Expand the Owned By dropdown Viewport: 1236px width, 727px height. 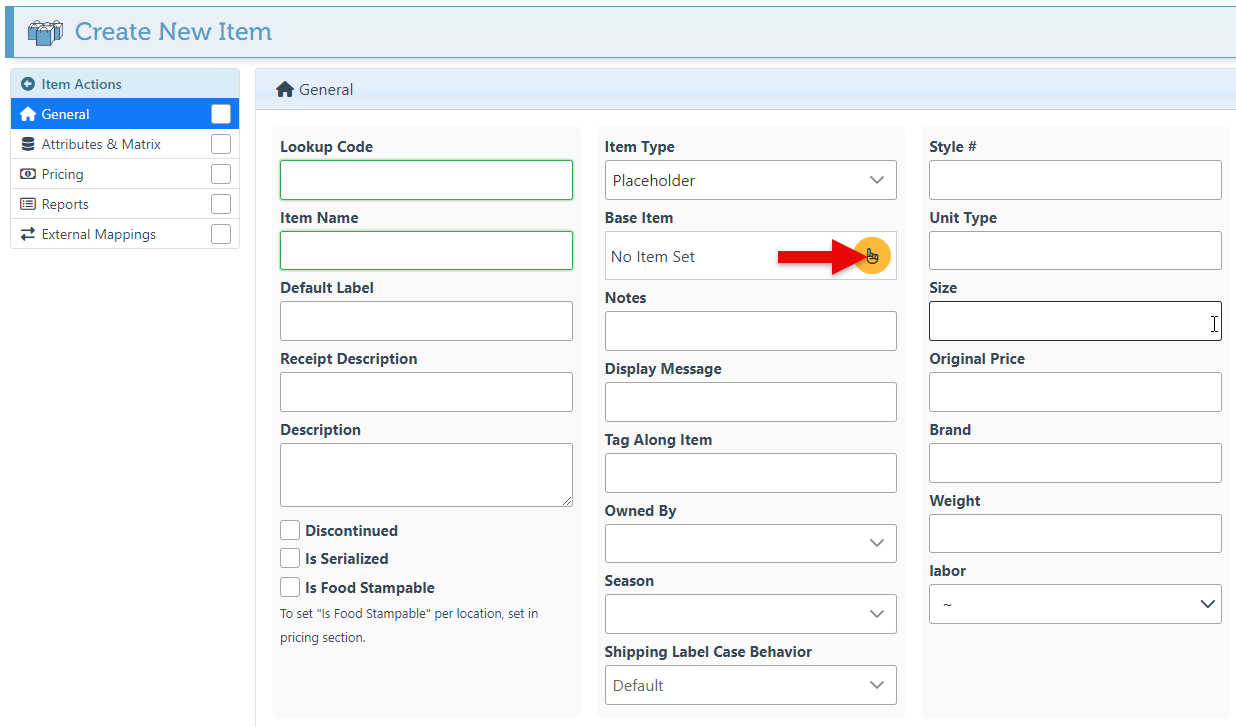(750, 543)
